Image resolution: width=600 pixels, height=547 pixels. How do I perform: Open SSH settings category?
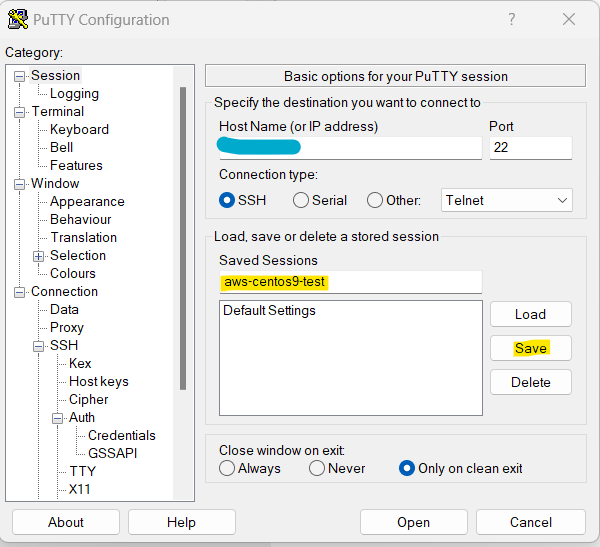coord(64,345)
